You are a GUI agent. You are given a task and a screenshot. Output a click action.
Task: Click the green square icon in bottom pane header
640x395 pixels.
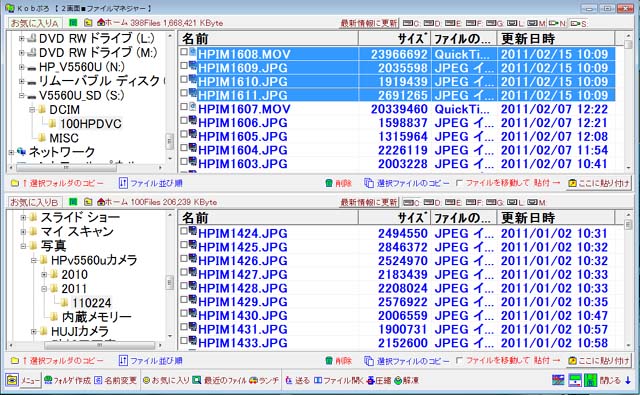[73, 202]
